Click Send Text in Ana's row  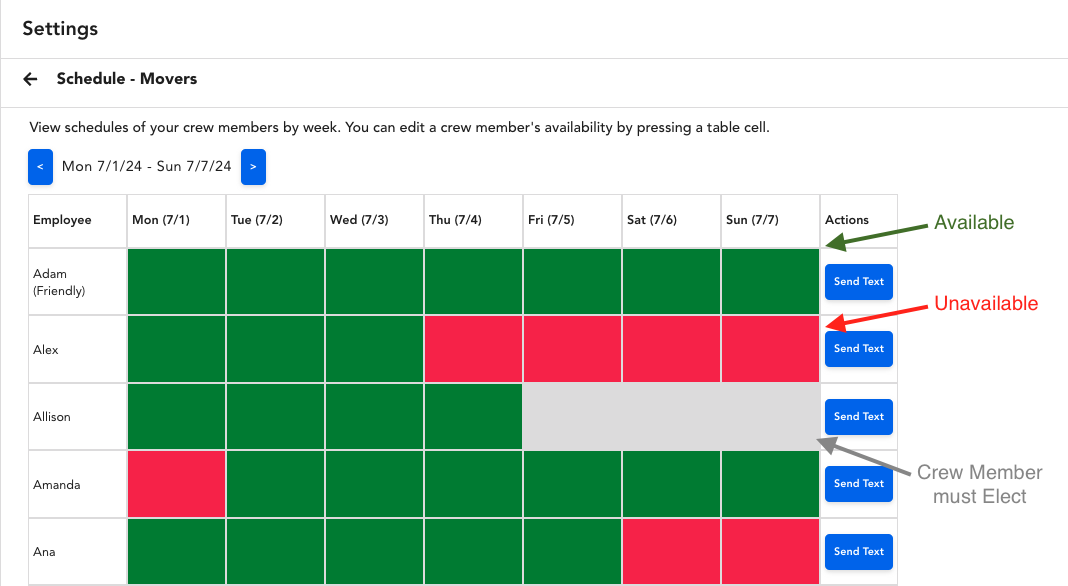[858, 551]
